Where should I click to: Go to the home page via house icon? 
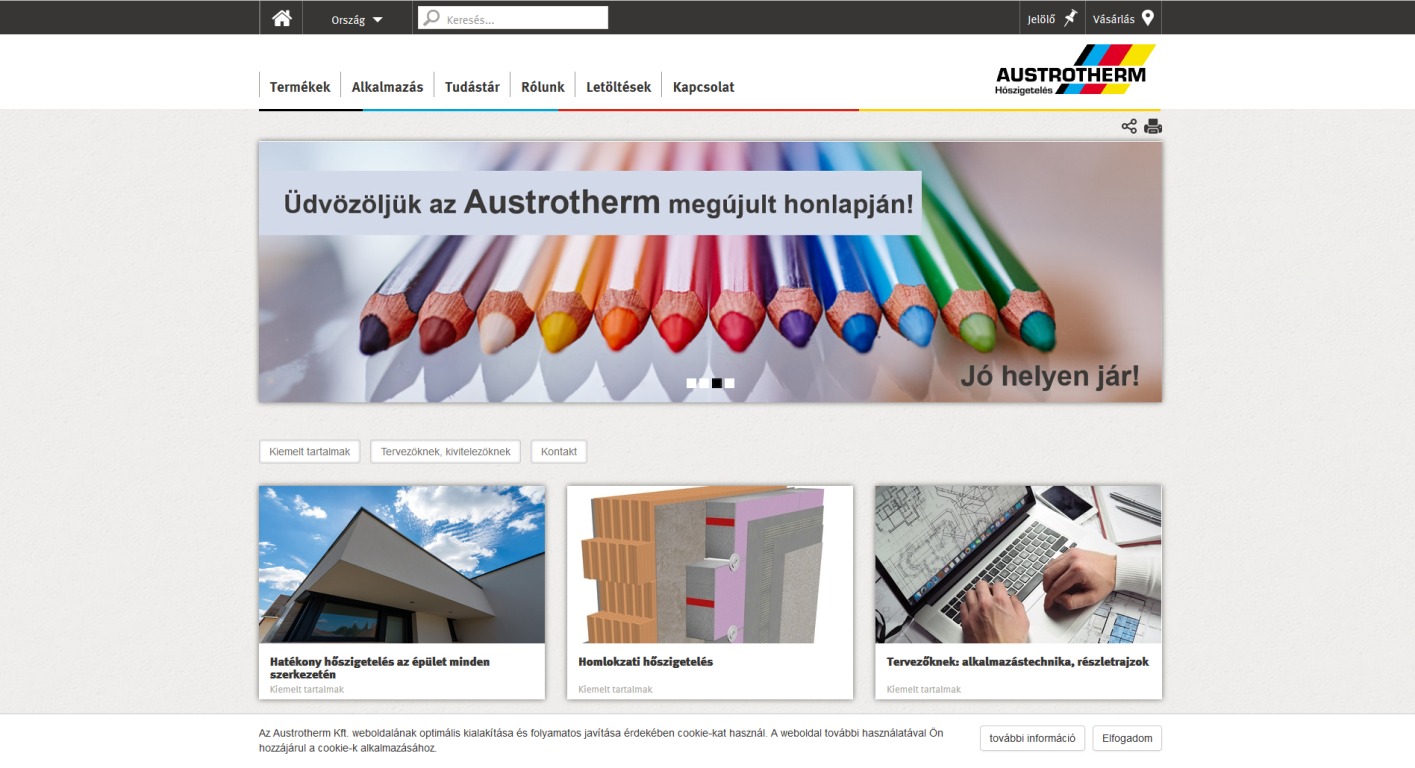(282, 18)
